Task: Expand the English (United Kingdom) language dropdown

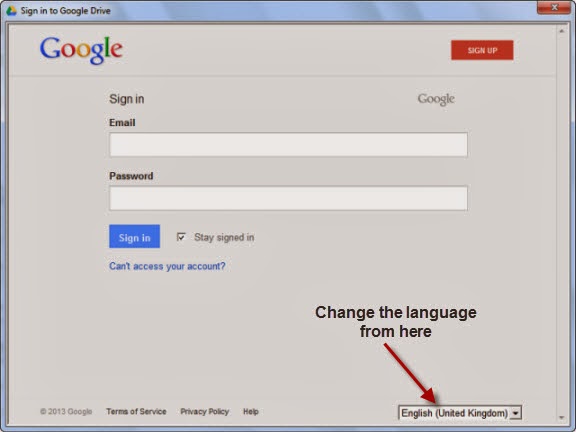Action: 460,413
